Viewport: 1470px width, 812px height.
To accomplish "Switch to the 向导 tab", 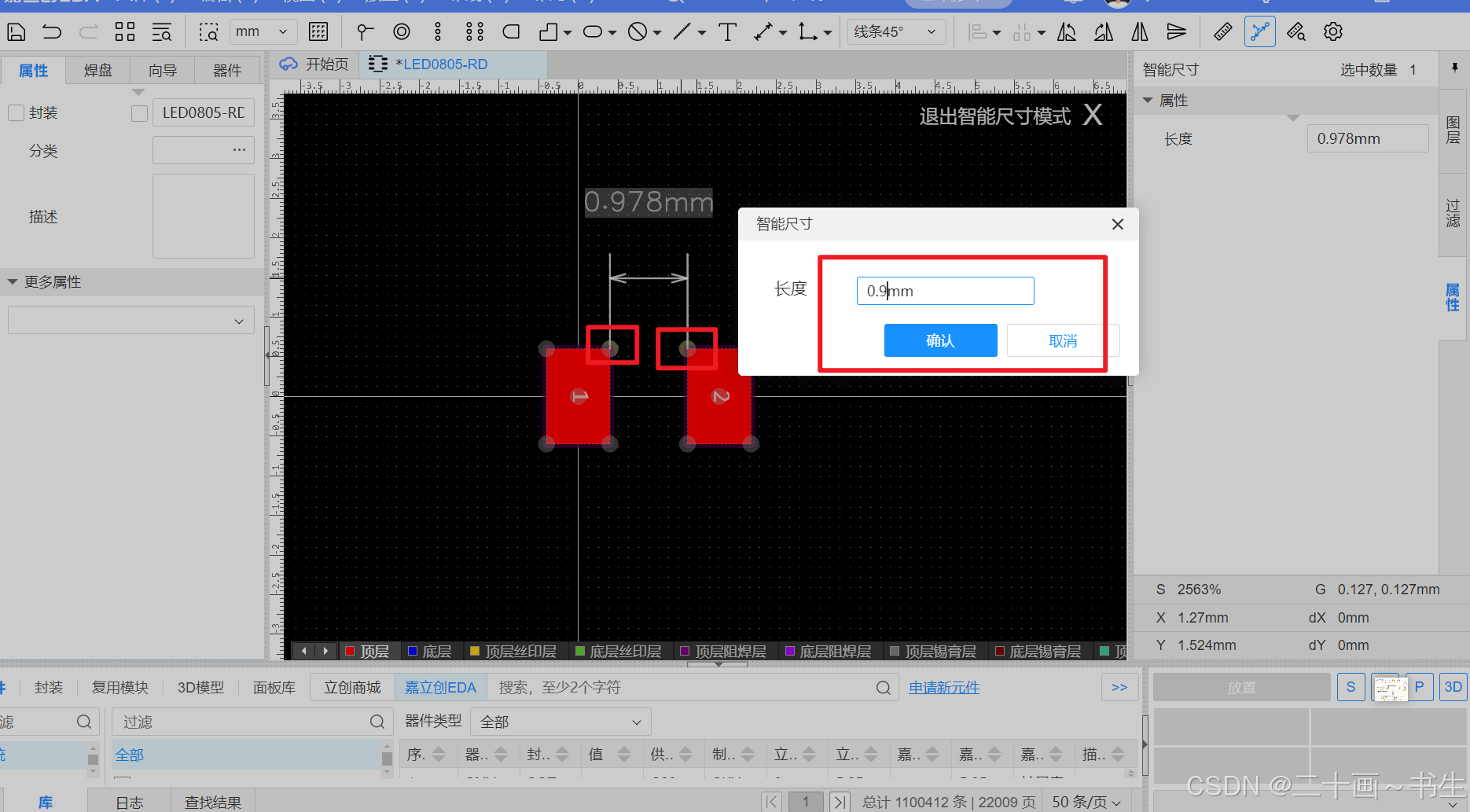I will 163,71.
